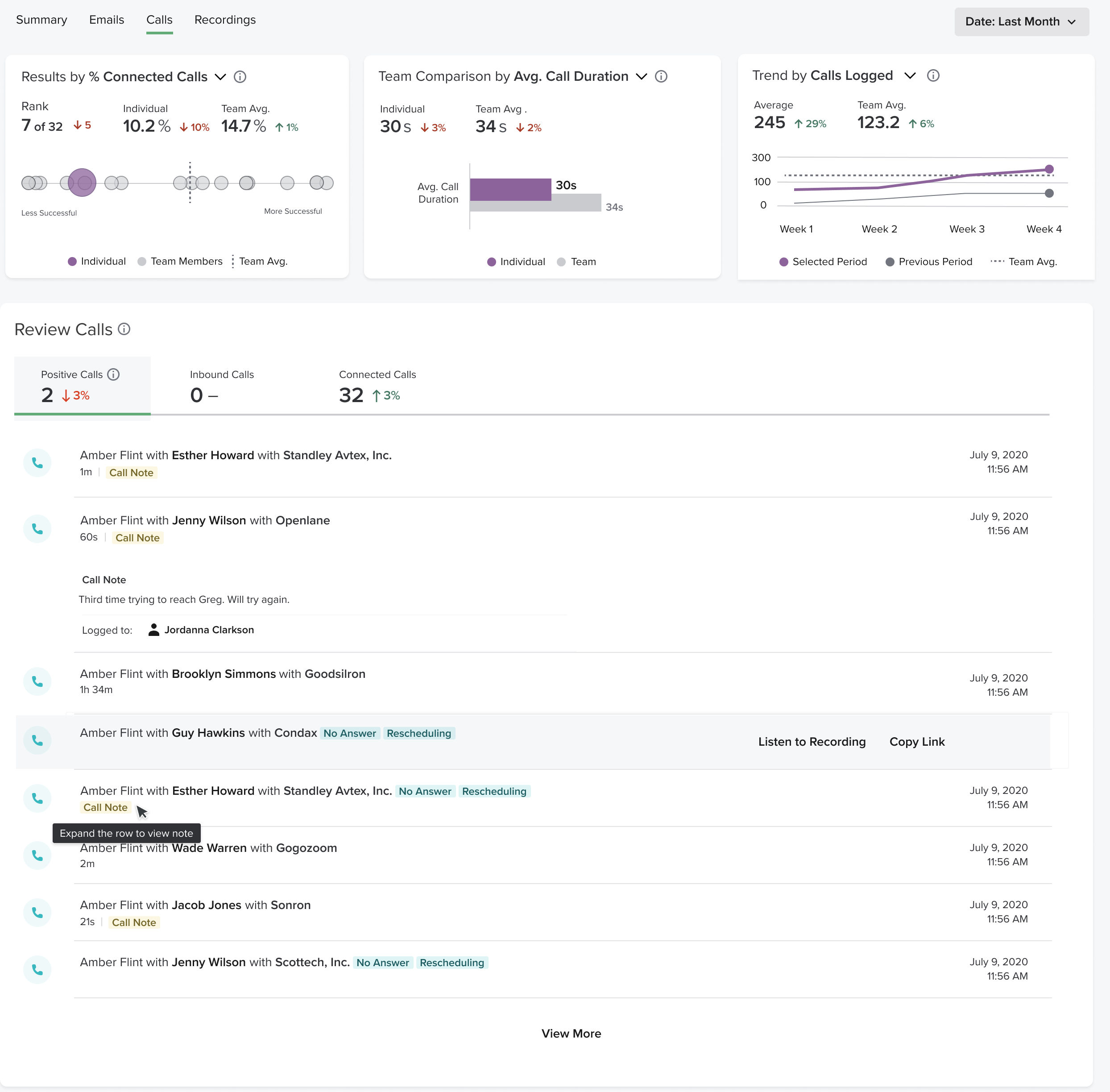Open the Emails tab

click(107, 20)
